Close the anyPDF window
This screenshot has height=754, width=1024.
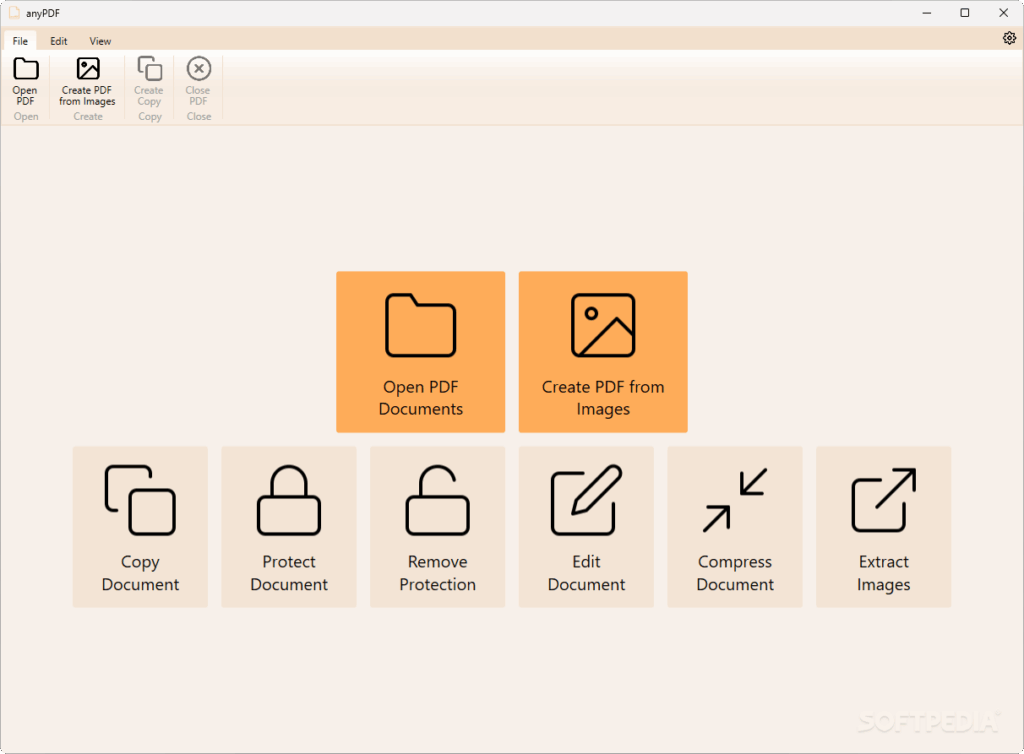pos(1004,13)
